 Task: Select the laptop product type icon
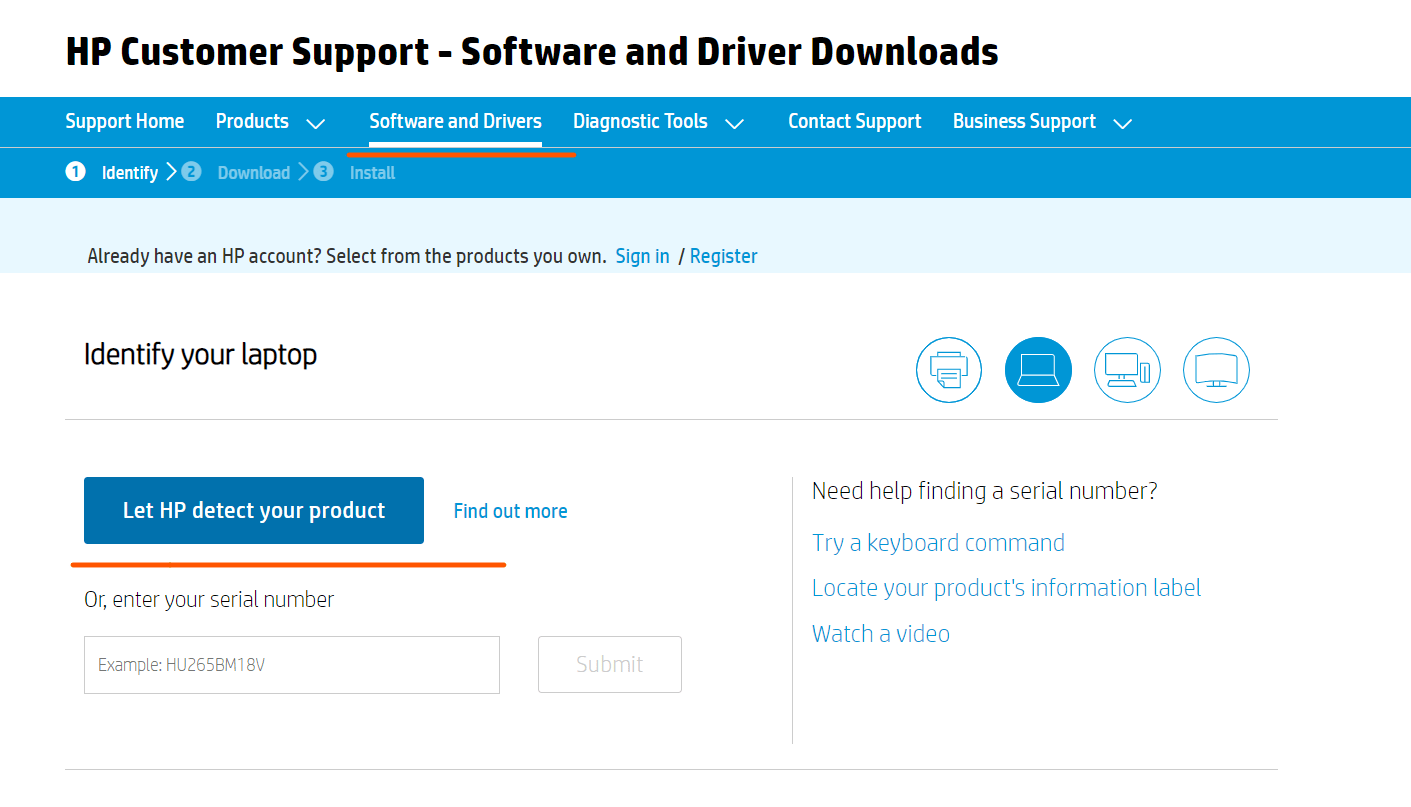point(1038,370)
